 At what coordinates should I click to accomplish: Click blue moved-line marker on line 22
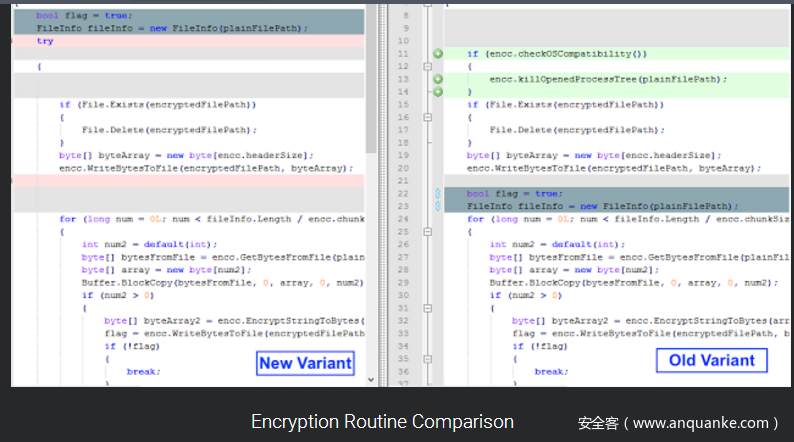coord(438,194)
